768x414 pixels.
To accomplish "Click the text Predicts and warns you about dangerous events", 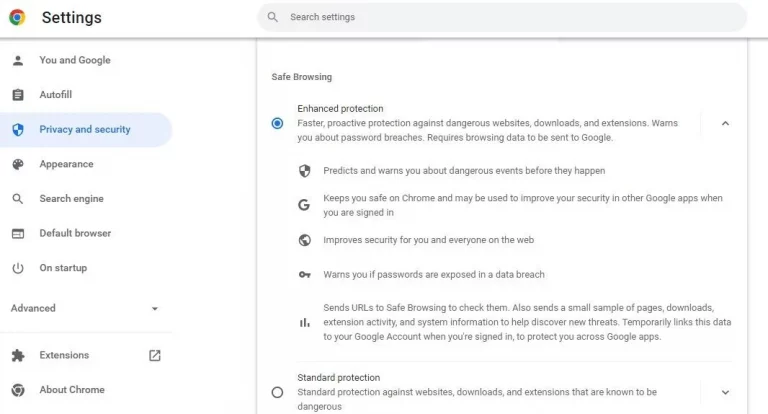I will [464, 170].
